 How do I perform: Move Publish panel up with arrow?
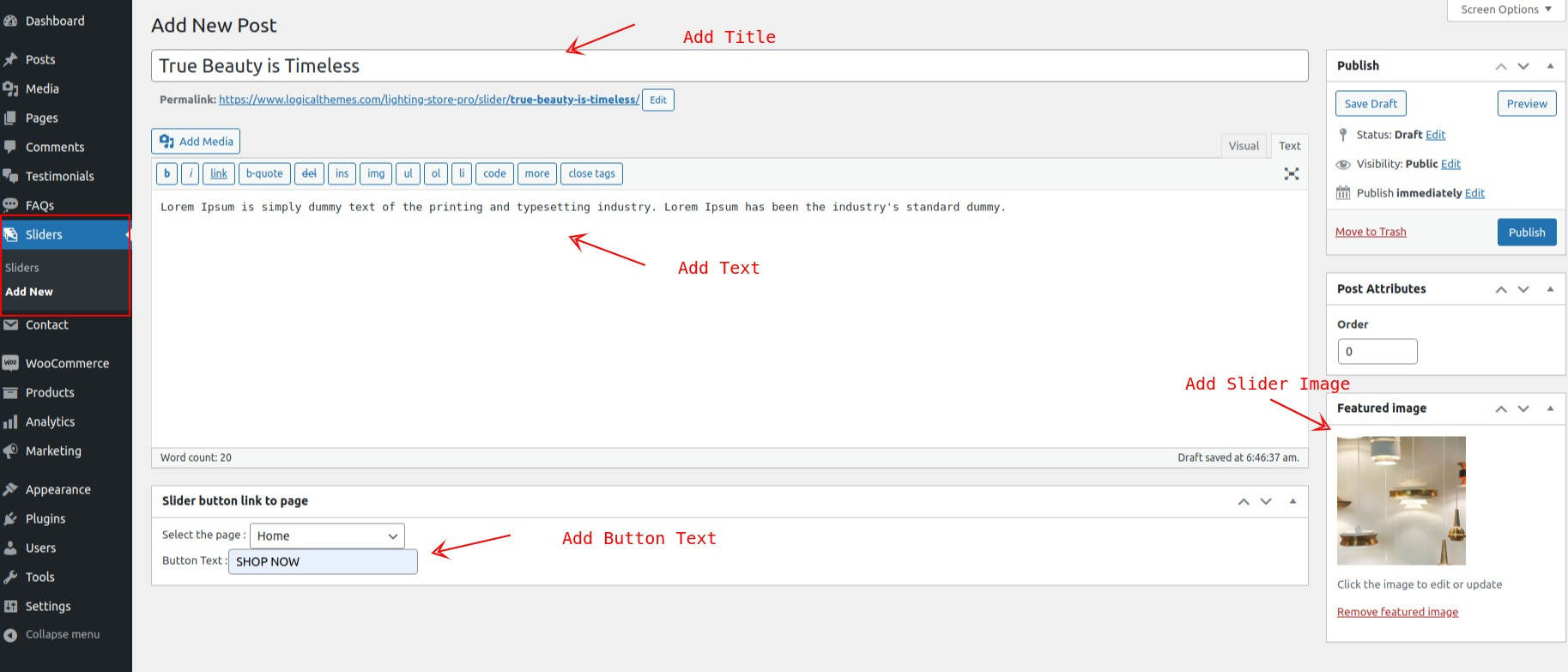point(1501,66)
